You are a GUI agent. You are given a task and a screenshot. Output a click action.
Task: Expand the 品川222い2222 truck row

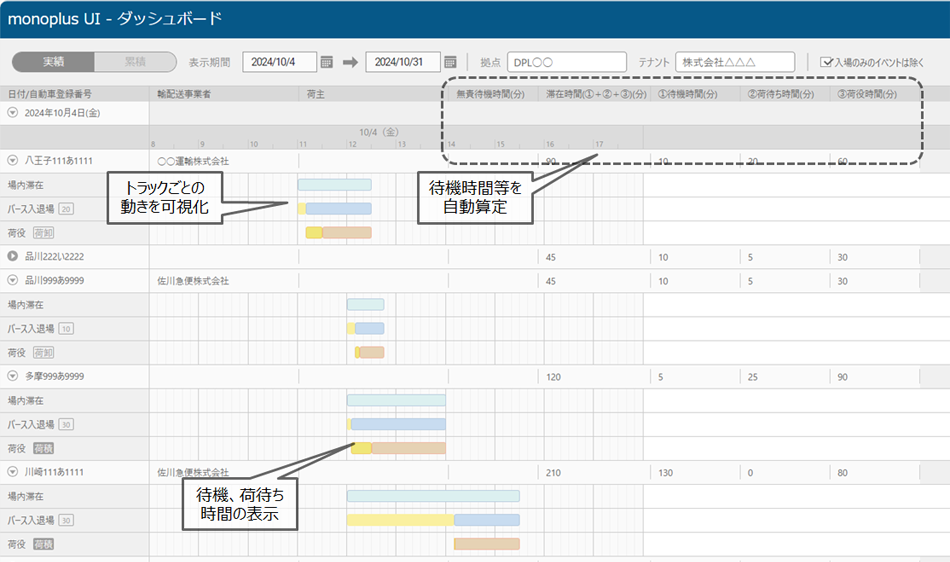pyautogui.click(x=13, y=257)
